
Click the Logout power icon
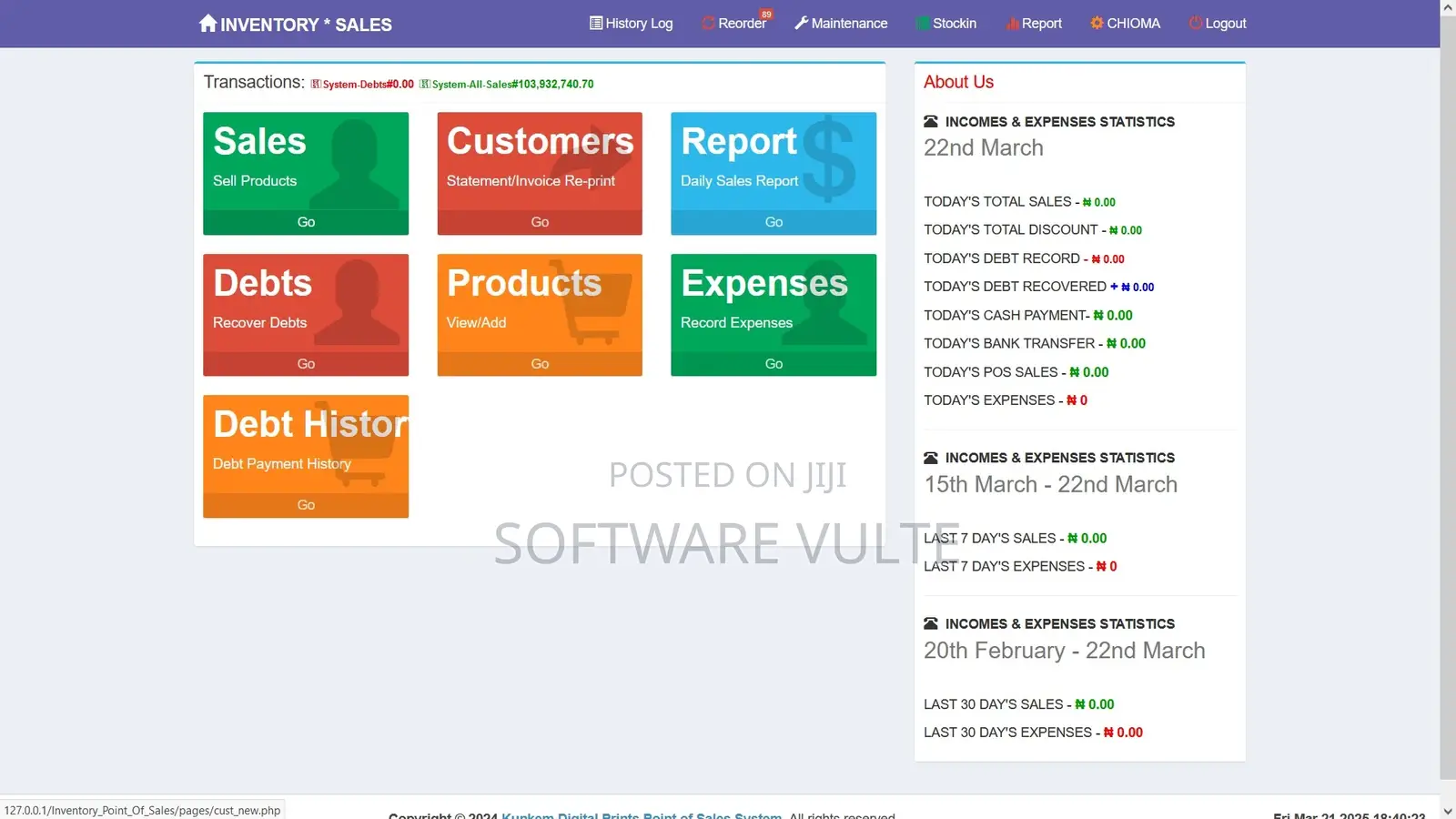[1196, 23]
